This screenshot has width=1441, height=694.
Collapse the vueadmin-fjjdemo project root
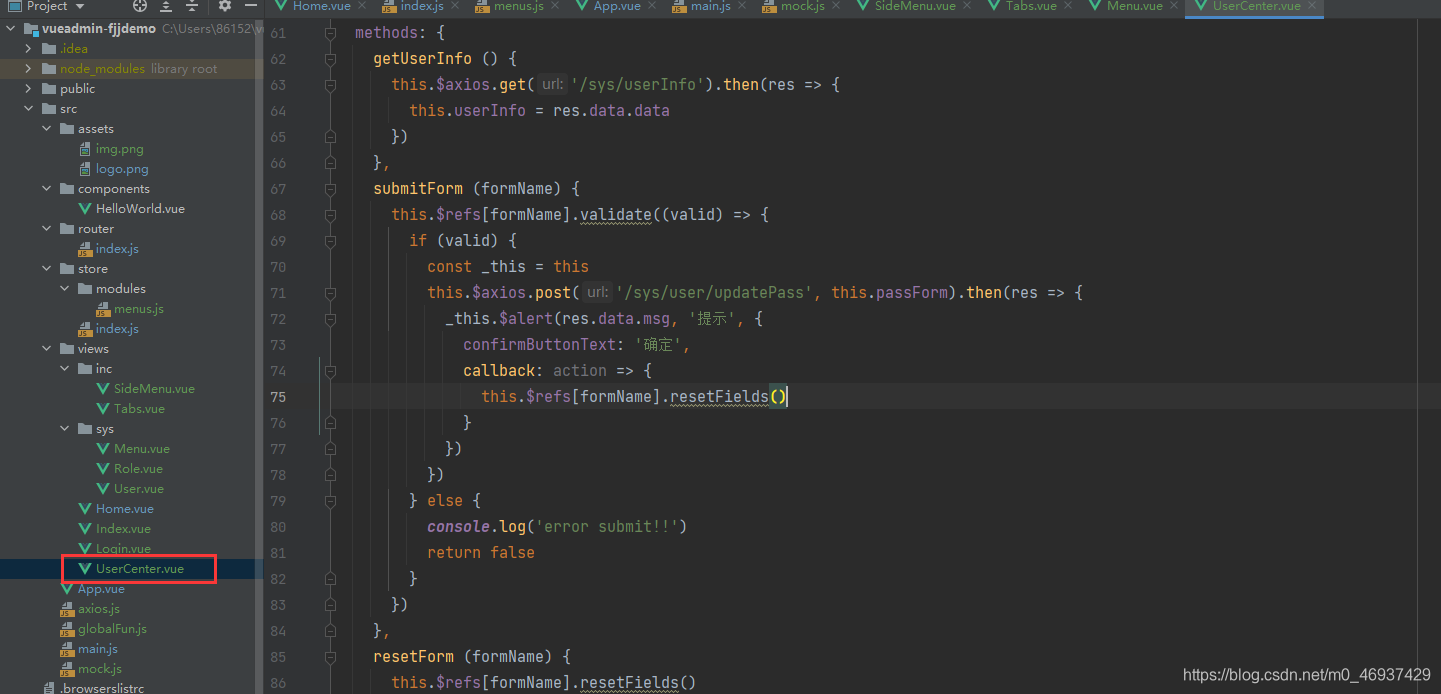(x=11, y=29)
